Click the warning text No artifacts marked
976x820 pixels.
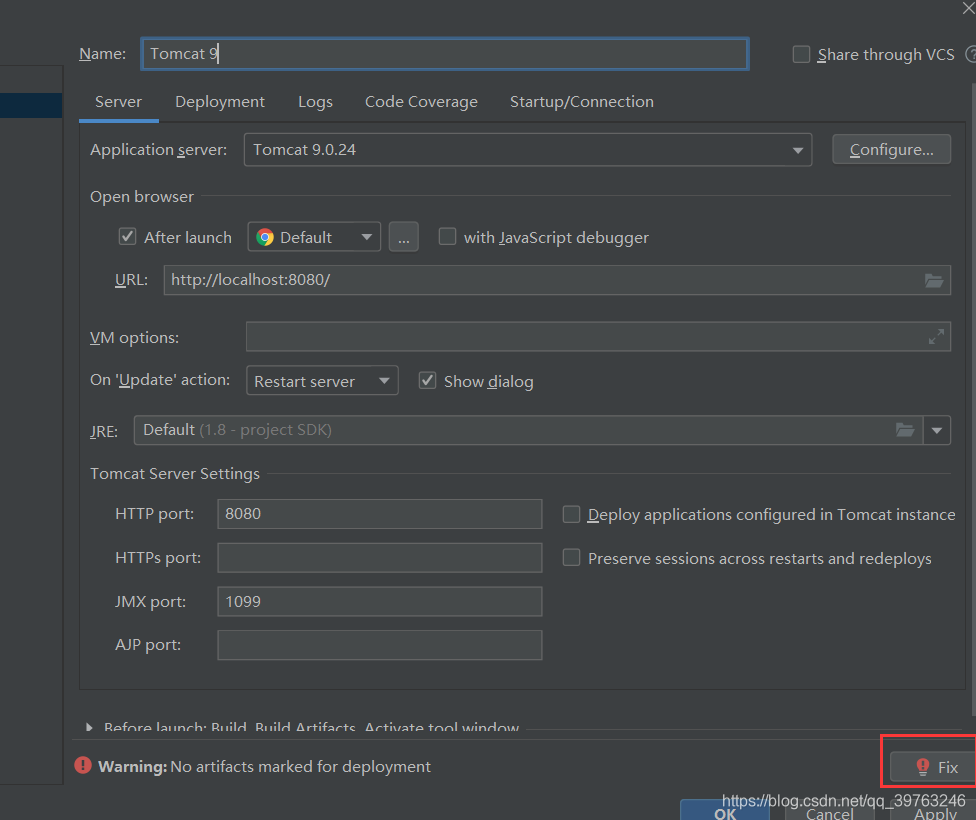(x=300, y=766)
